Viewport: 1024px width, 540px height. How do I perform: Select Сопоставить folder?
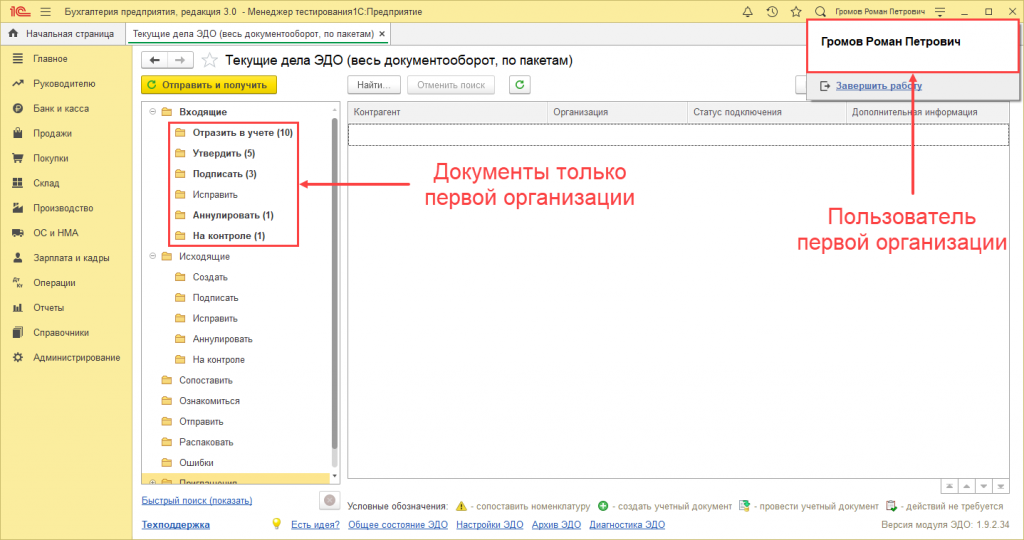click(x=206, y=380)
